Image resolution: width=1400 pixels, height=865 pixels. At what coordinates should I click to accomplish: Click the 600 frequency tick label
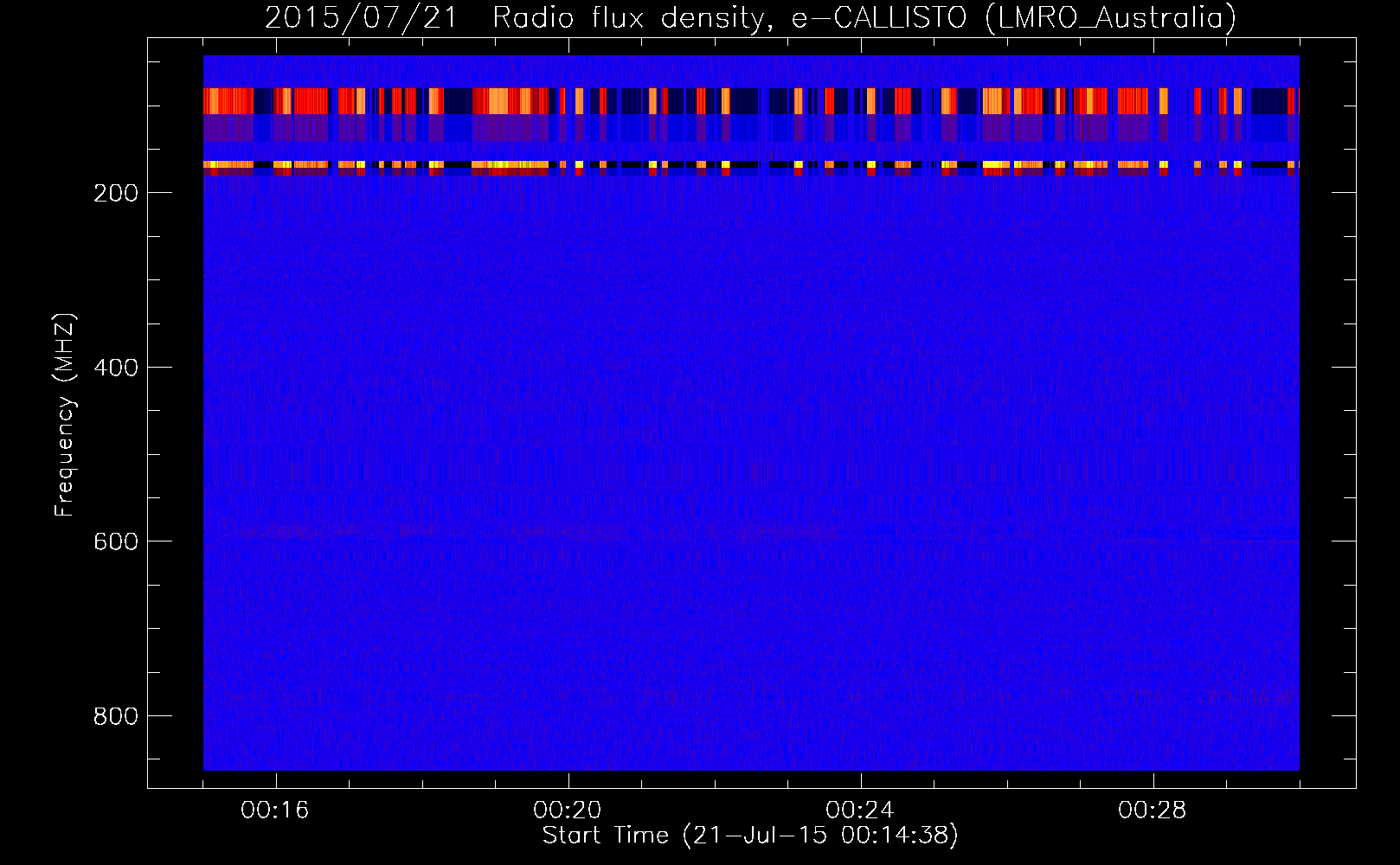point(115,541)
